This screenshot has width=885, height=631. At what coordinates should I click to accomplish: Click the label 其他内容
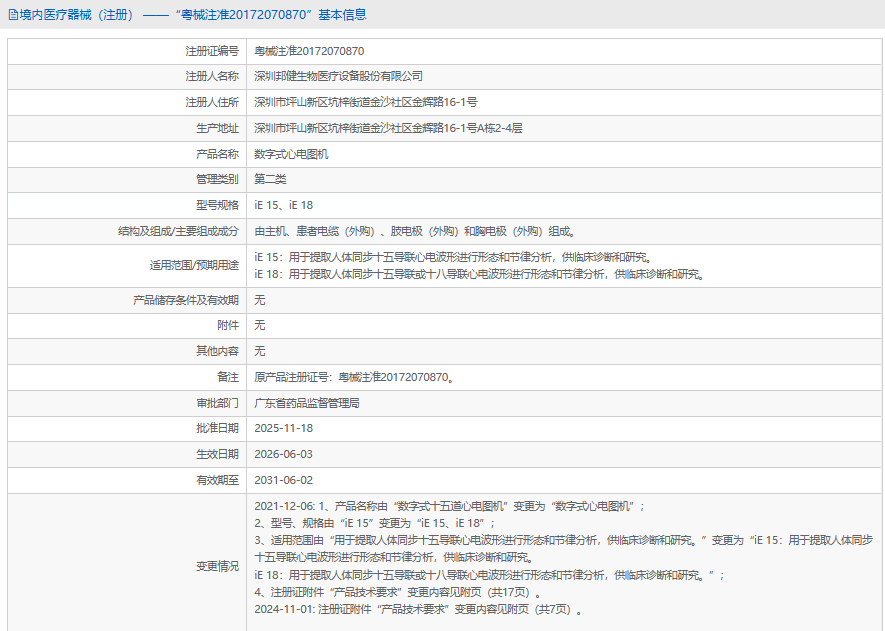(217, 351)
